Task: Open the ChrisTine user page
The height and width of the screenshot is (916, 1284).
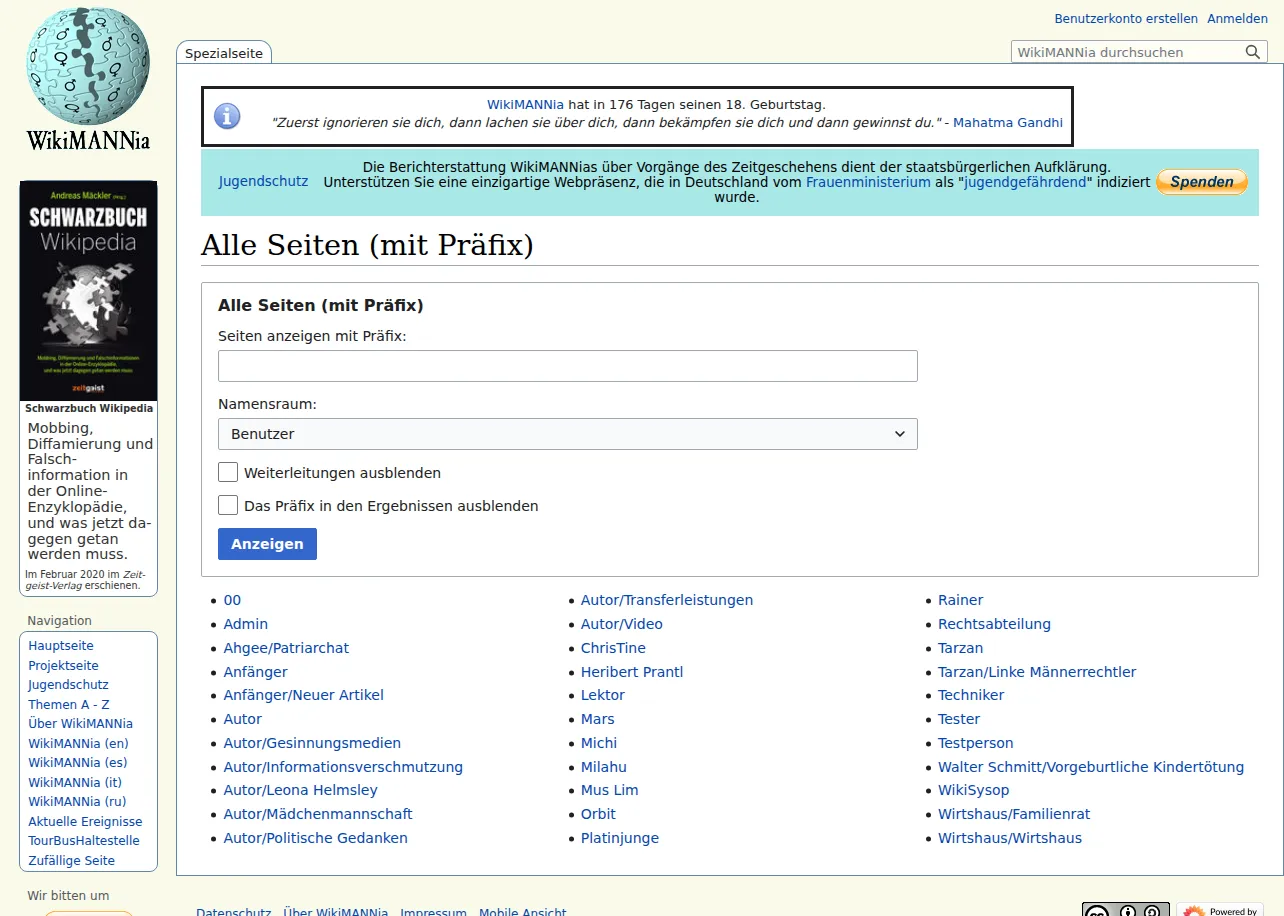Action: click(613, 648)
